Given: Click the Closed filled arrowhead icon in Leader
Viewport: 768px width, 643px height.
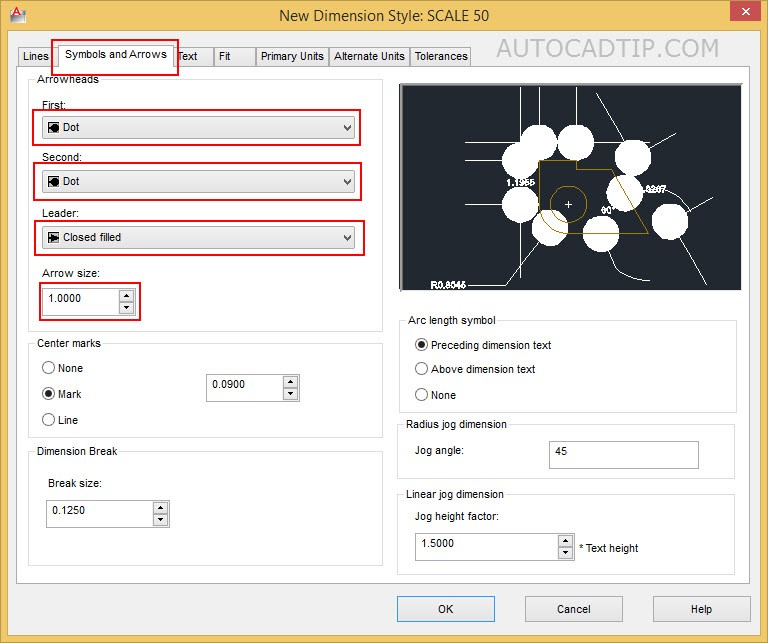Looking at the screenshot, I should (53, 237).
